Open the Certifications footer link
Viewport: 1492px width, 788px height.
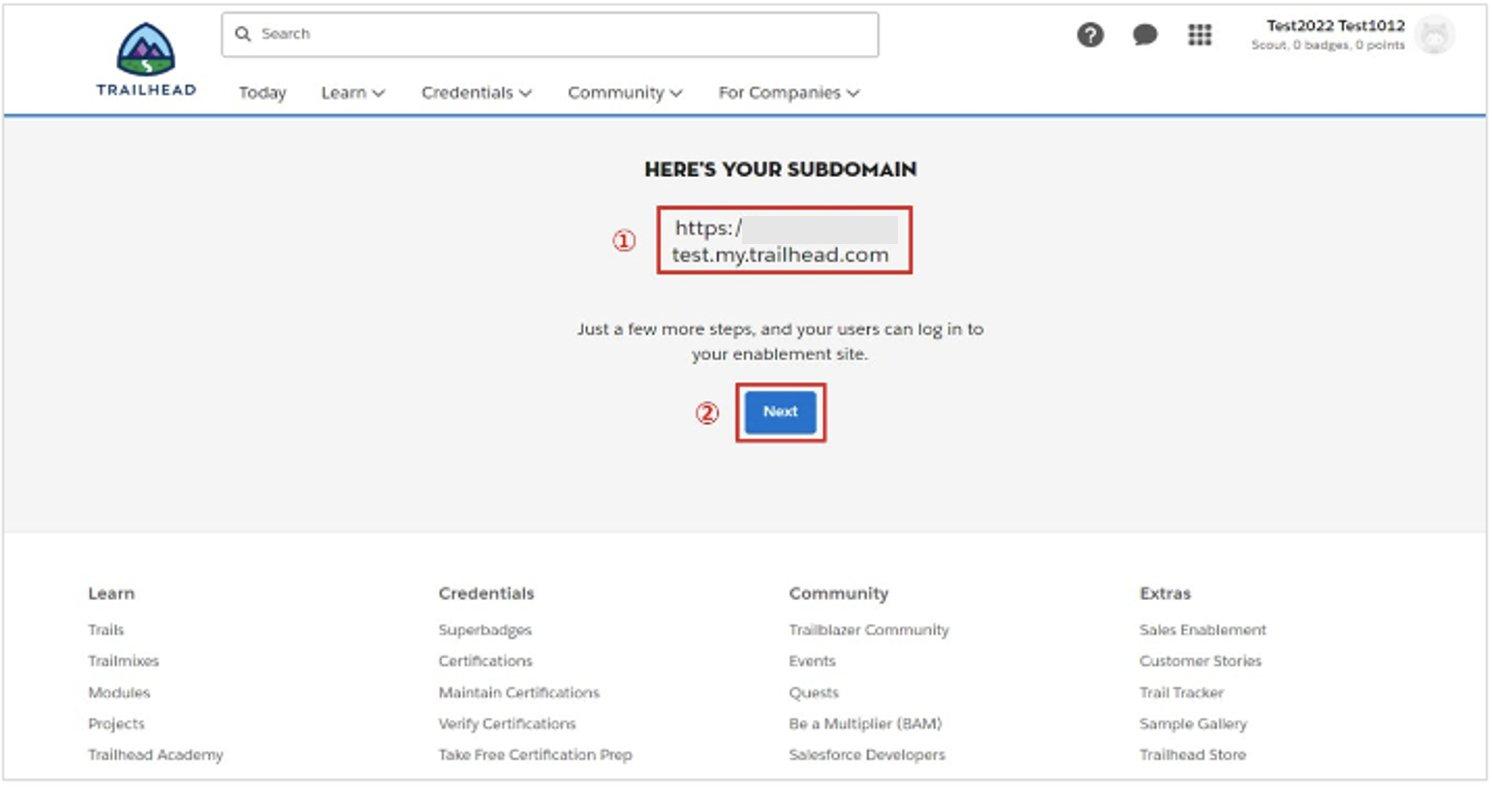tap(485, 661)
